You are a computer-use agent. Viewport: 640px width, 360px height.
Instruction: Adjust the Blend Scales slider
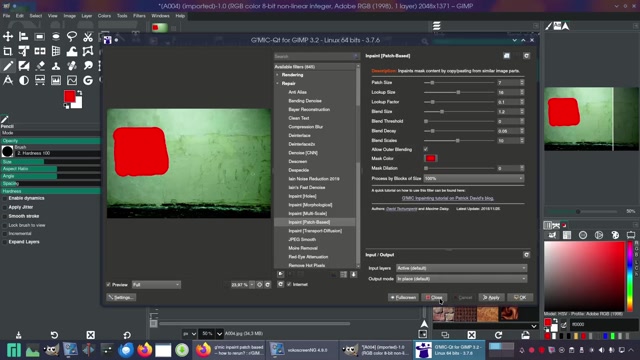[x=459, y=140]
